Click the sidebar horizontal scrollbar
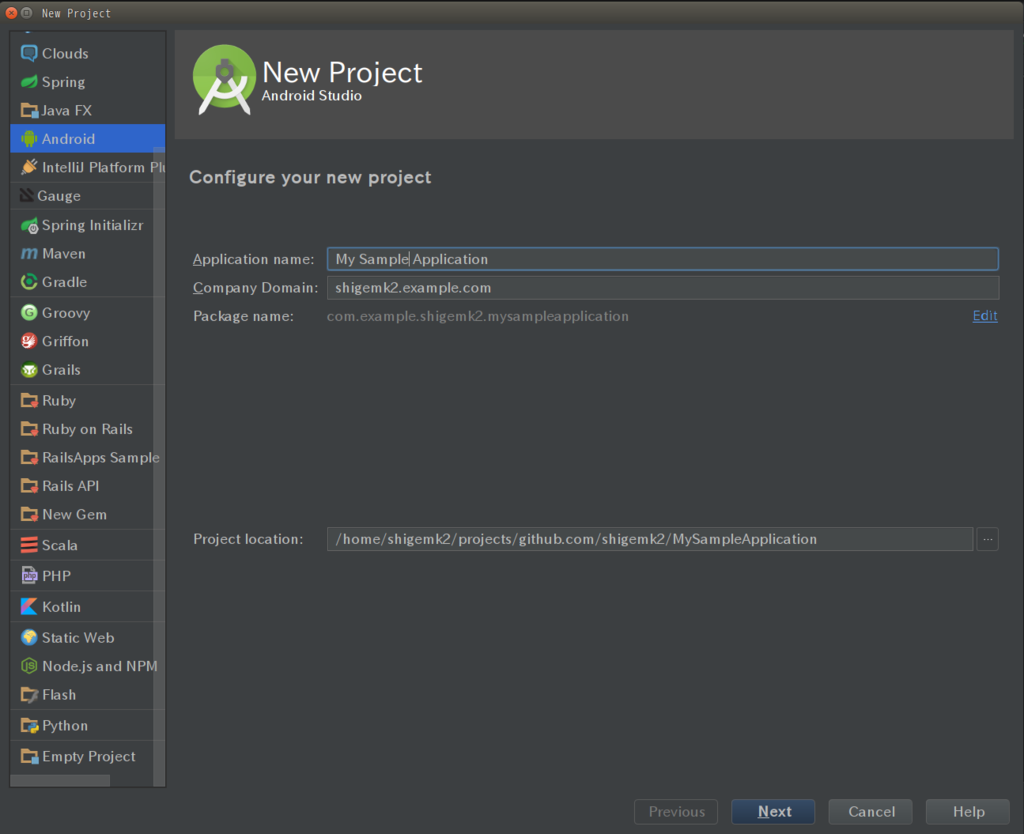Viewport: 1024px width, 834px height. (x=60, y=780)
